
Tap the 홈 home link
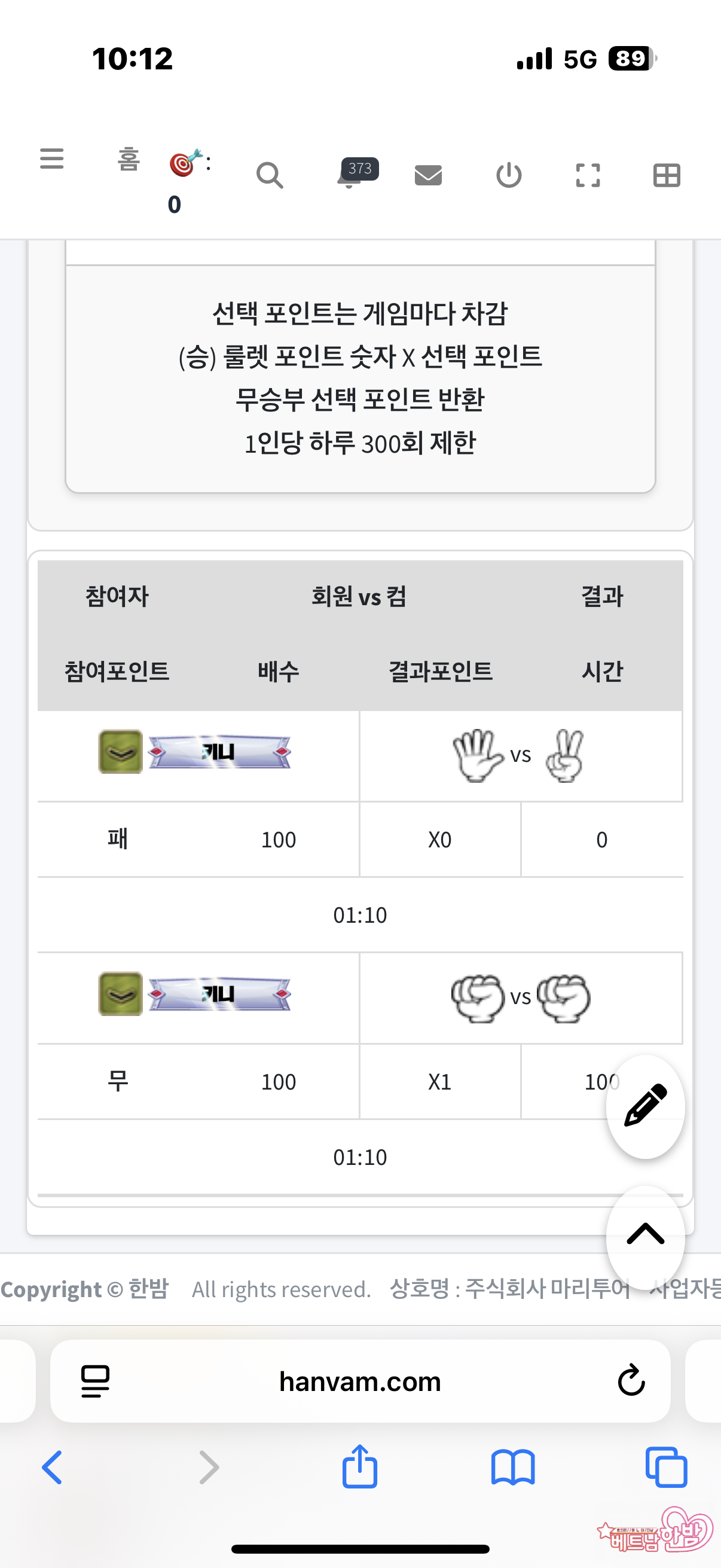click(129, 160)
